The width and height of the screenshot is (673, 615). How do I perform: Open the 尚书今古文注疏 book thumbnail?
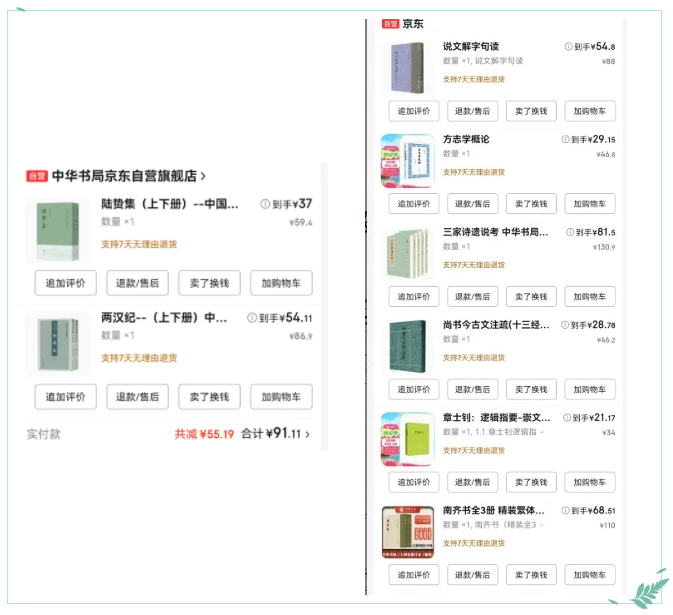pyautogui.click(x=407, y=346)
